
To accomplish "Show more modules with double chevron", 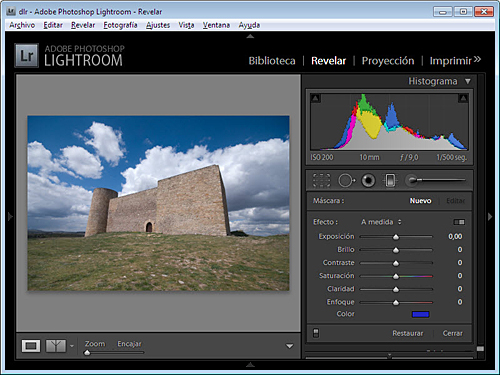I will (x=477, y=59).
